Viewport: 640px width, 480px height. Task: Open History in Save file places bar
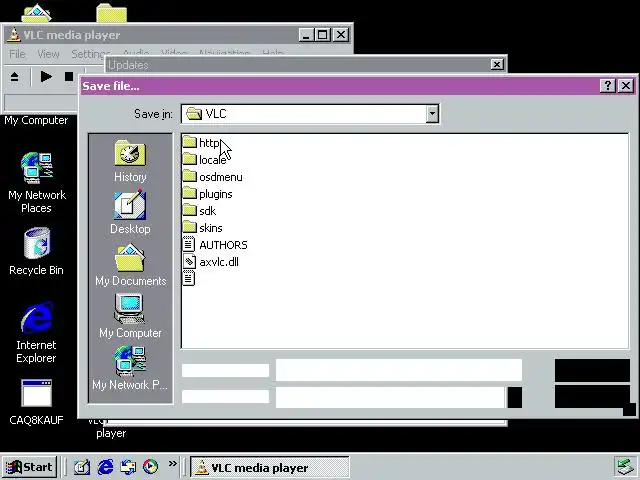click(x=130, y=161)
